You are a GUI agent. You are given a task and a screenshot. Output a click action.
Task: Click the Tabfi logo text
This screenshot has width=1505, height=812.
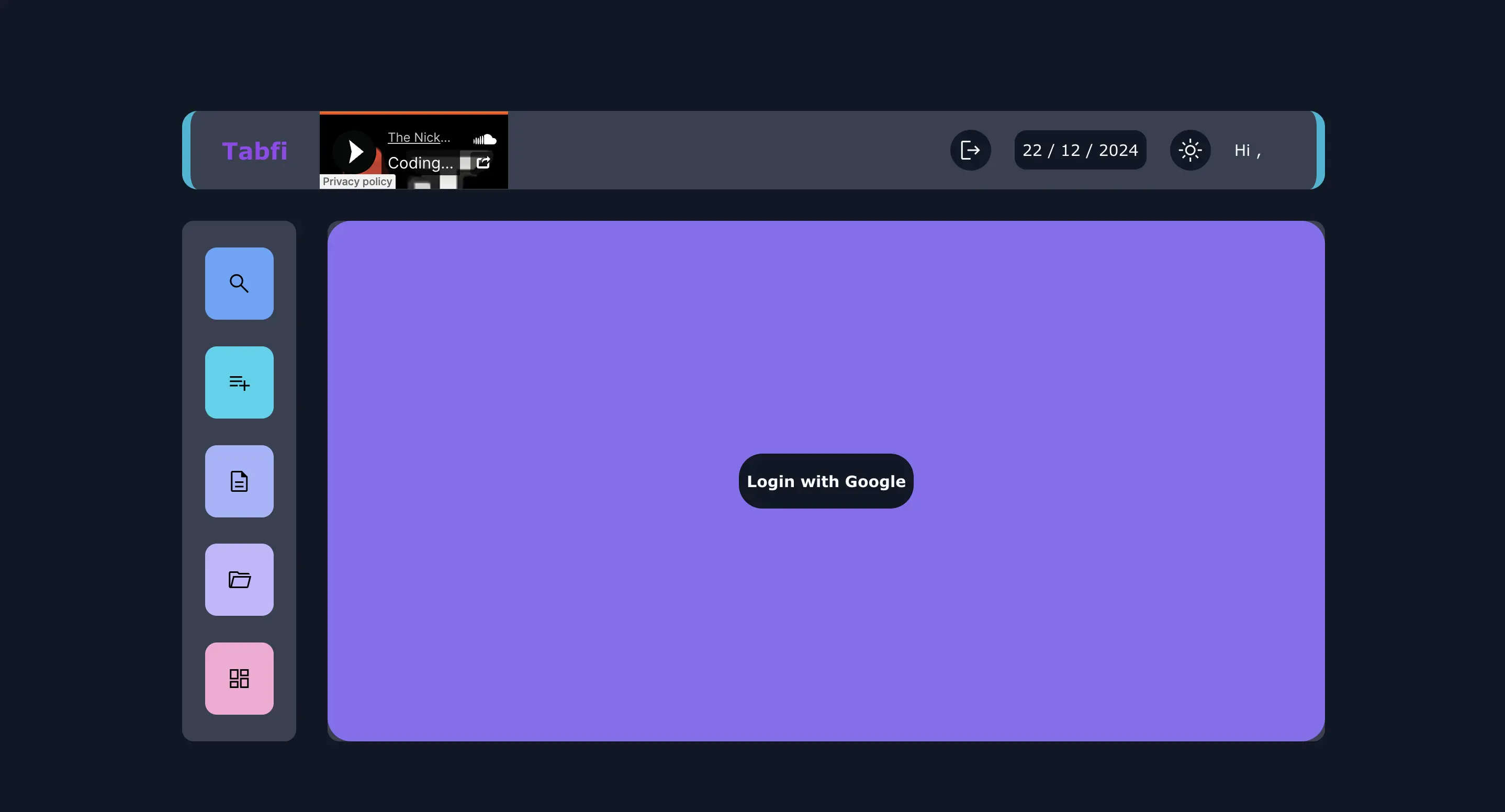point(255,151)
